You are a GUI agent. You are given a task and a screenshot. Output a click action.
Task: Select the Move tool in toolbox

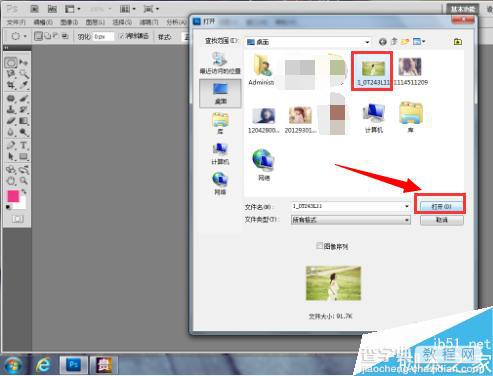(x=24, y=62)
